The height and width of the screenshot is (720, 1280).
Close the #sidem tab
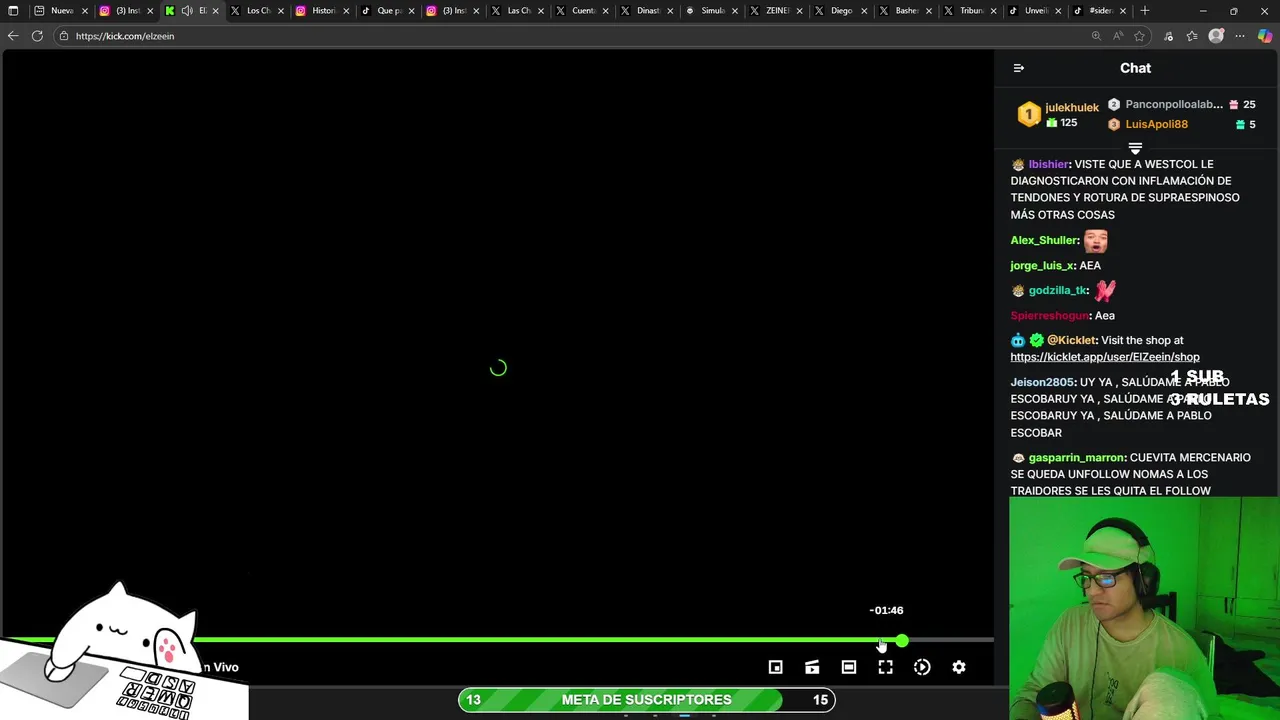pyautogui.click(x=1123, y=11)
